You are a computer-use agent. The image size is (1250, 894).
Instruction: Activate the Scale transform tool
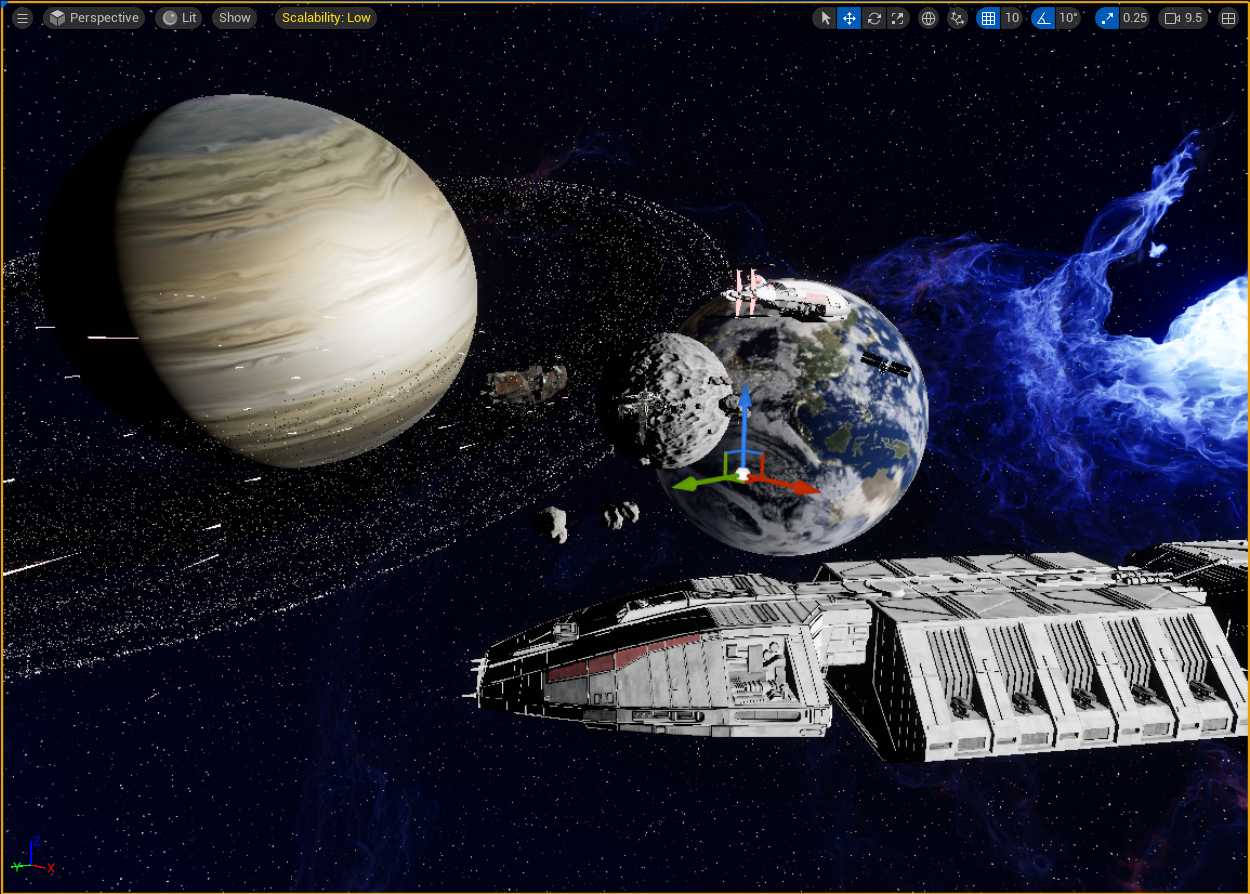coord(898,18)
